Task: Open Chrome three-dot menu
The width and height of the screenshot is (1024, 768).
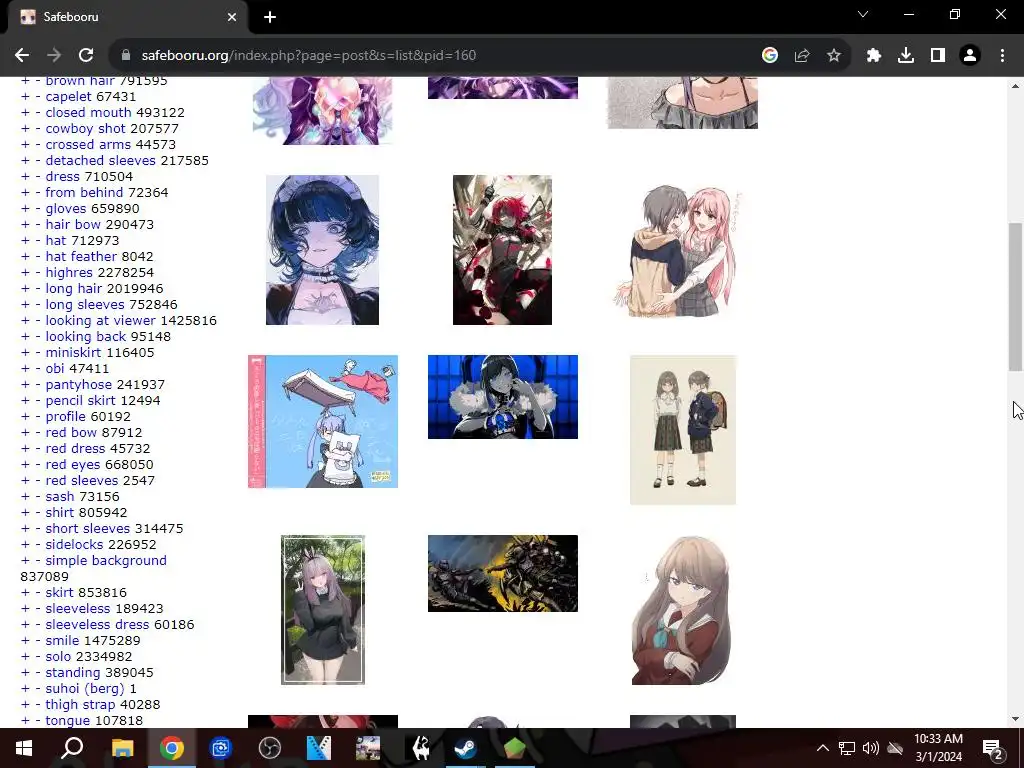Action: click(x=1002, y=56)
